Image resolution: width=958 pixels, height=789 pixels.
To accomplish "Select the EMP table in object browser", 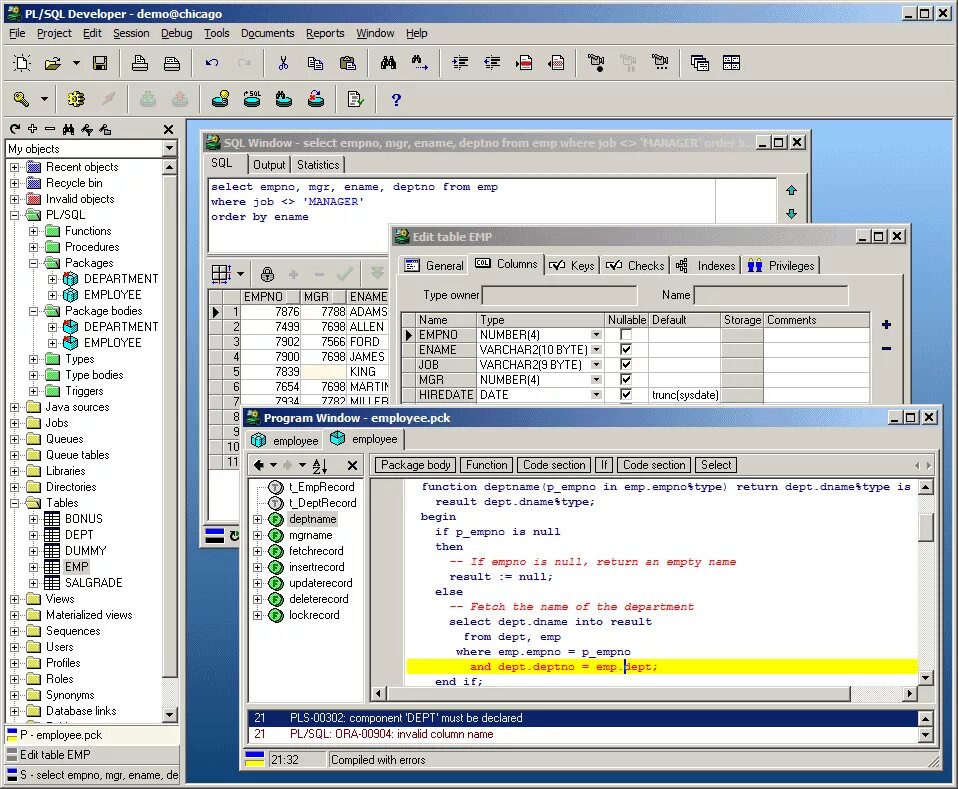I will pos(76,567).
